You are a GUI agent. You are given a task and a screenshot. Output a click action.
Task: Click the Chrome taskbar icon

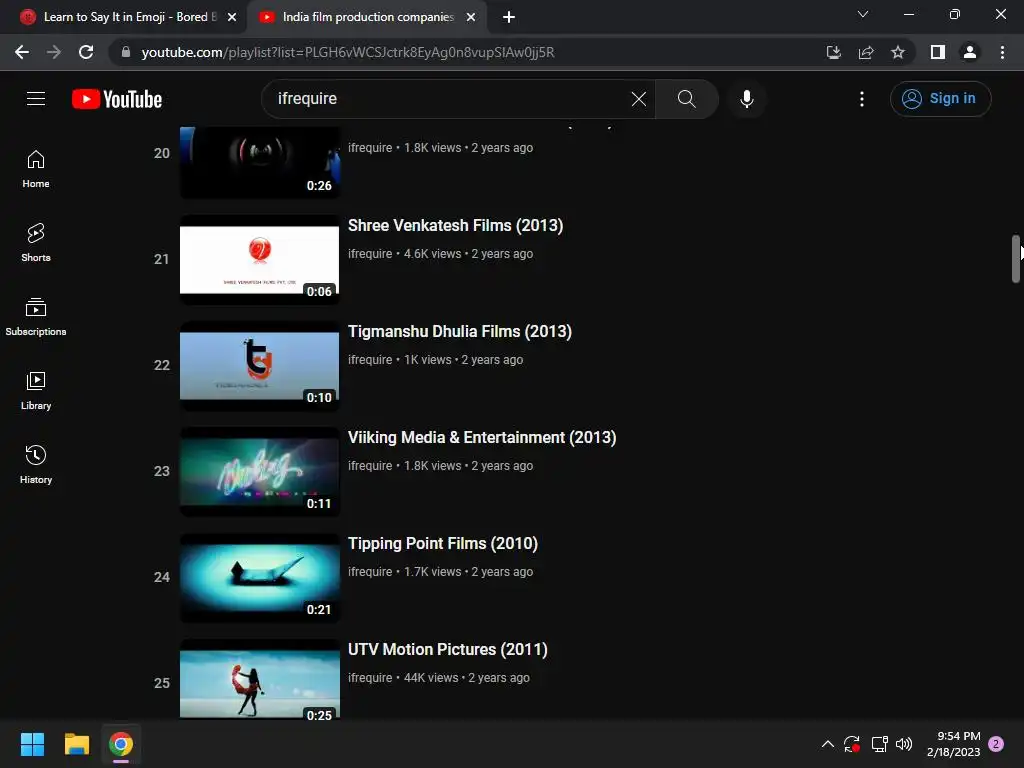pyautogui.click(x=121, y=744)
